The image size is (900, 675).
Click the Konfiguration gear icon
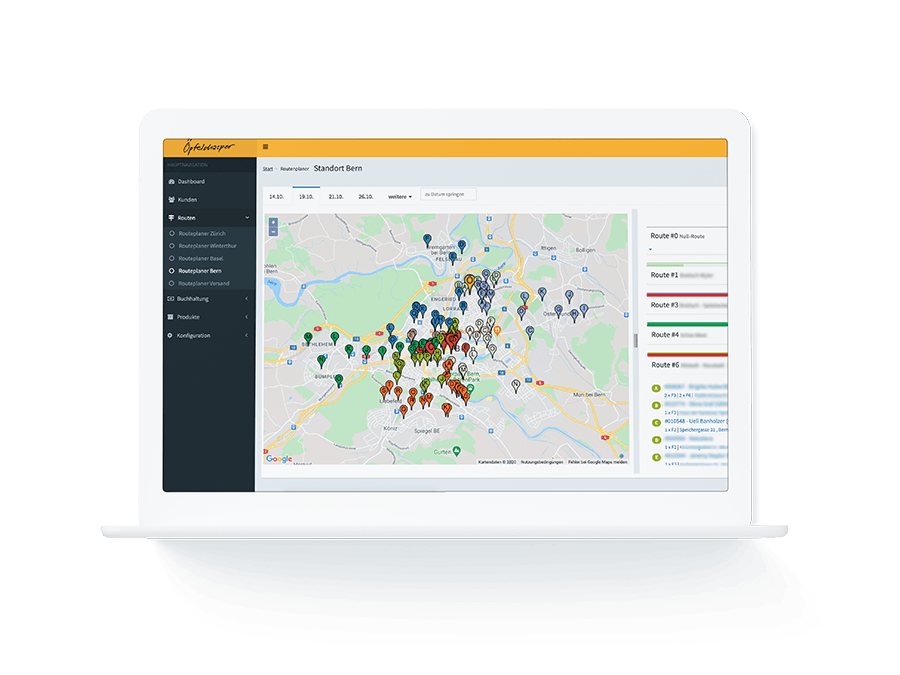pyautogui.click(x=170, y=336)
